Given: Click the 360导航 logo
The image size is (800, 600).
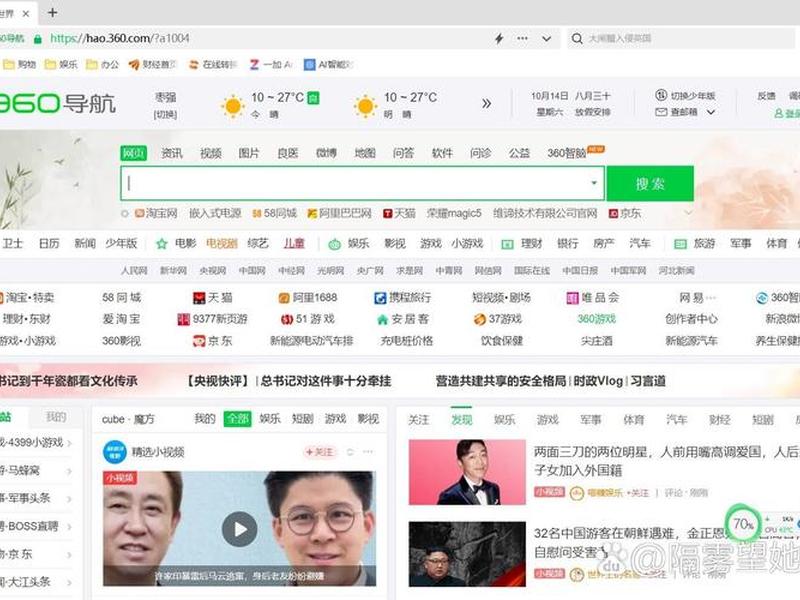Looking at the screenshot, I should click(x=57, y=104).
